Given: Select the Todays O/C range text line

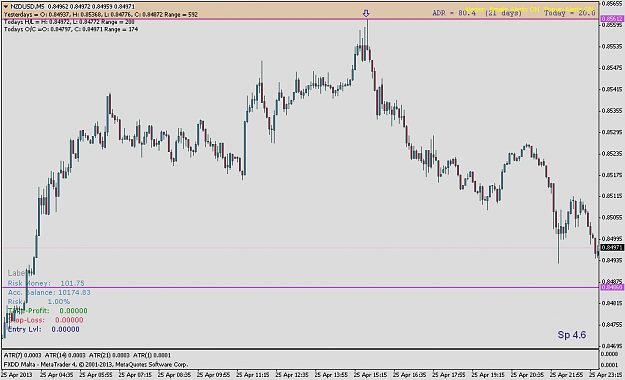Looking at the screenshot, I should (71, 29).
